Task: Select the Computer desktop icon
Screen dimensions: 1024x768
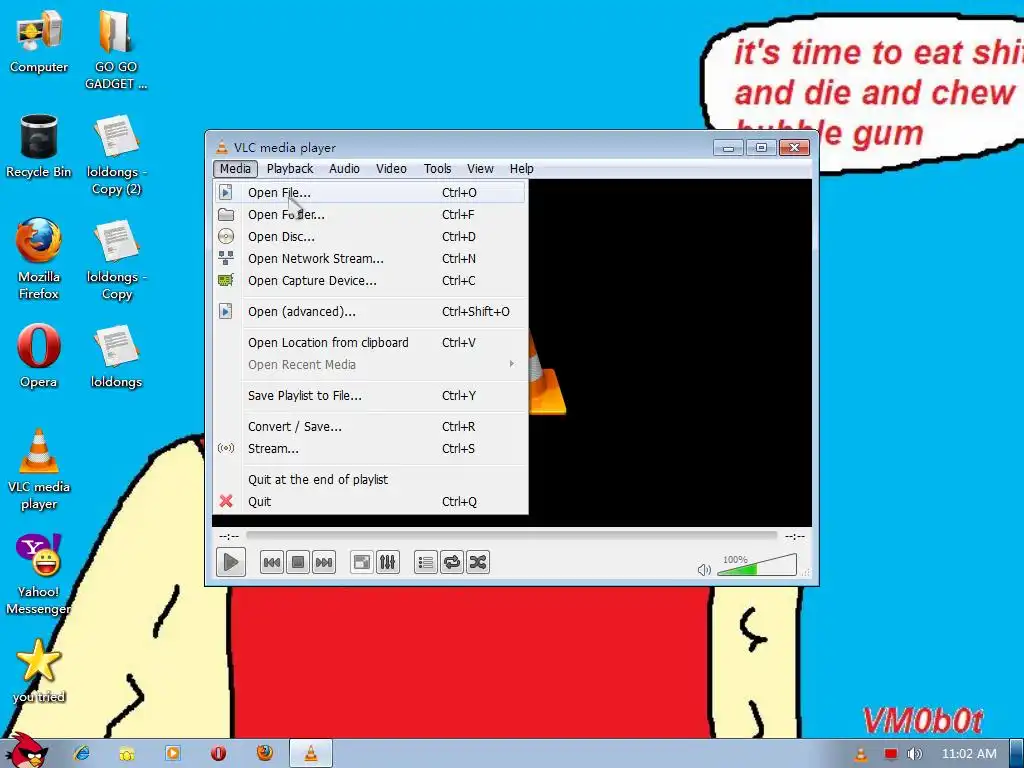Action: click(x=39, y=42)
